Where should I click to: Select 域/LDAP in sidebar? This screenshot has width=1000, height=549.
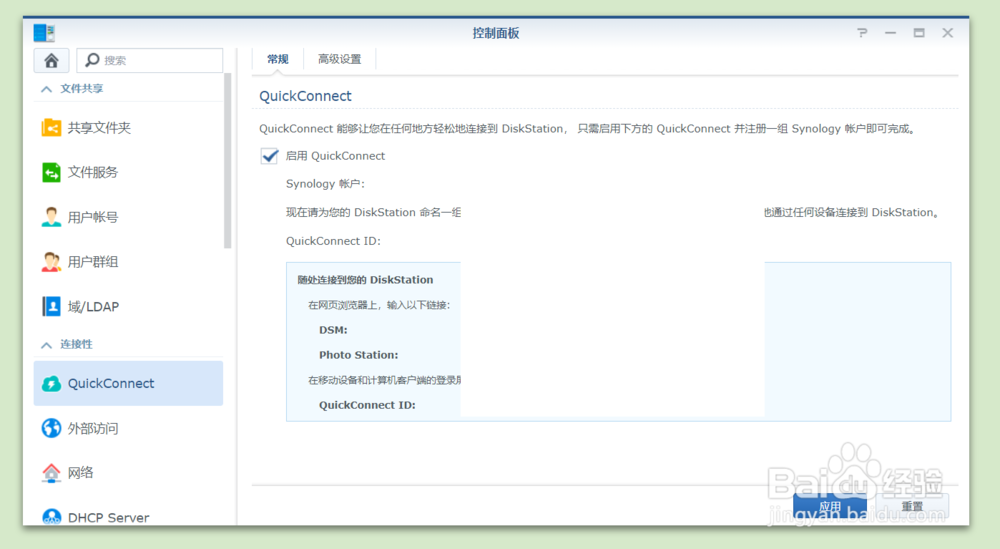coord(128,307)
